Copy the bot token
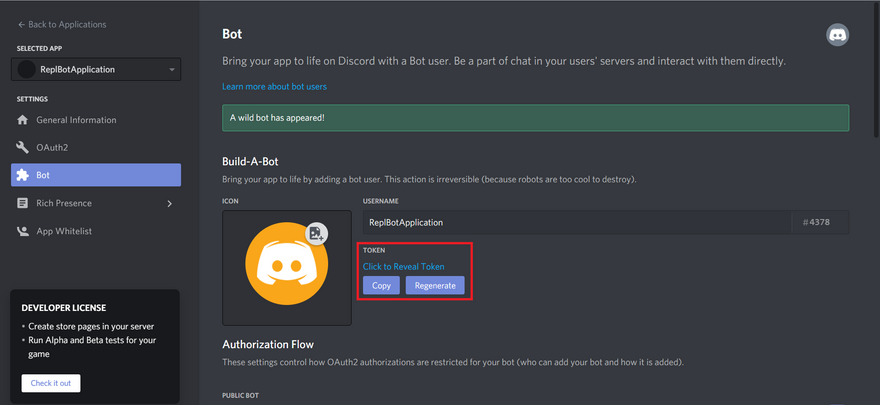Screen dimensions: 880x405 pos(381,285)
